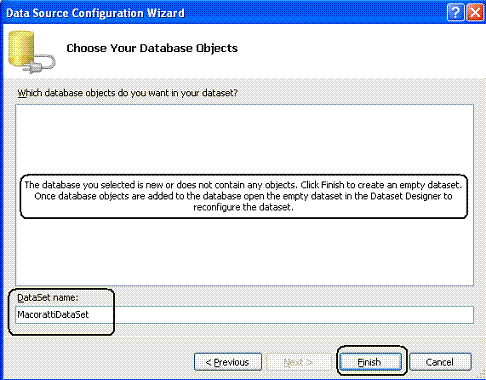486x380 pixels.
Task: Click 'Once database objects are added' line
Action: (243, 196)
